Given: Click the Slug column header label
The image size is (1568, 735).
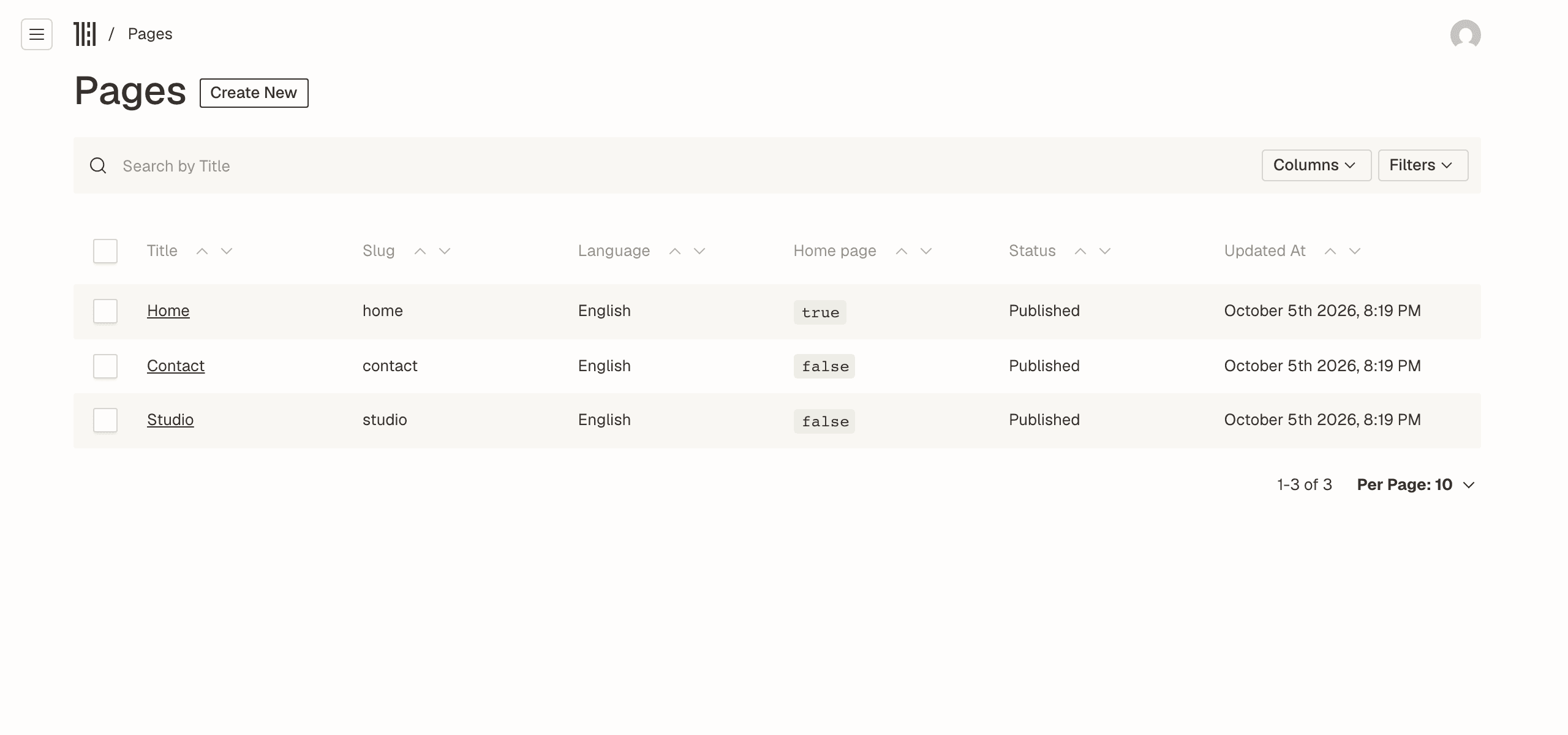Looking at the screenshot, I should point(379,251).
